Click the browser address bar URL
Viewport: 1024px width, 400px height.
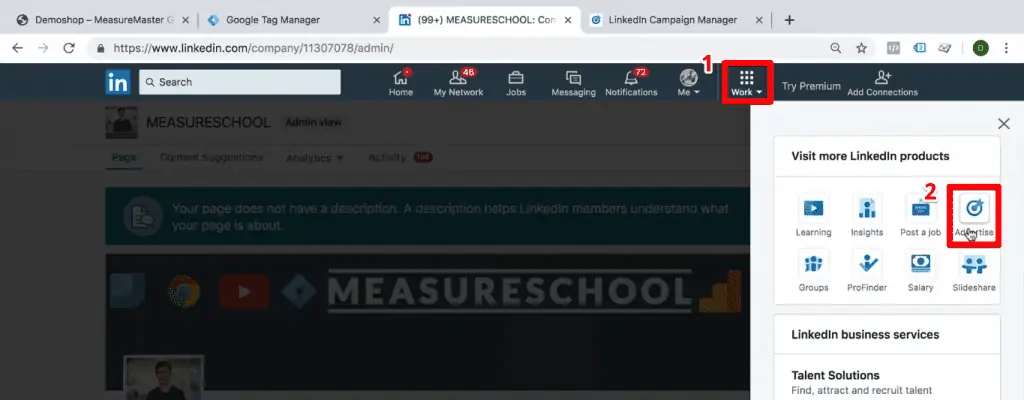click(253, 48)
